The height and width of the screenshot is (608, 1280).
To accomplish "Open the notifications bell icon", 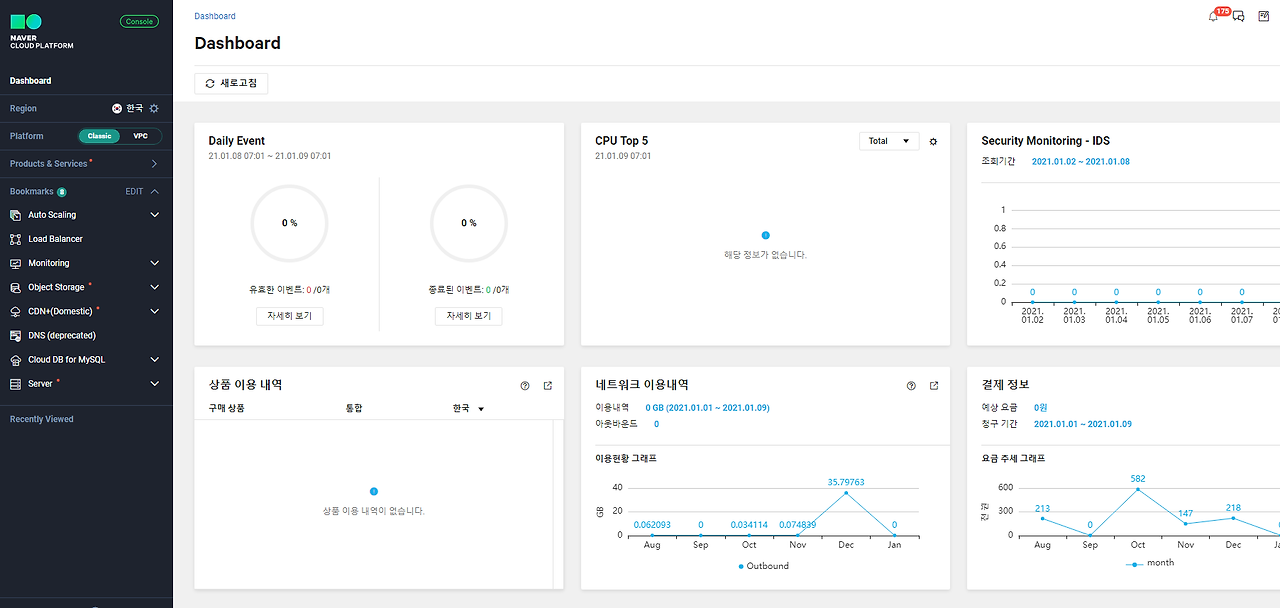I will pyautogui.click(x=1213, y=16).
